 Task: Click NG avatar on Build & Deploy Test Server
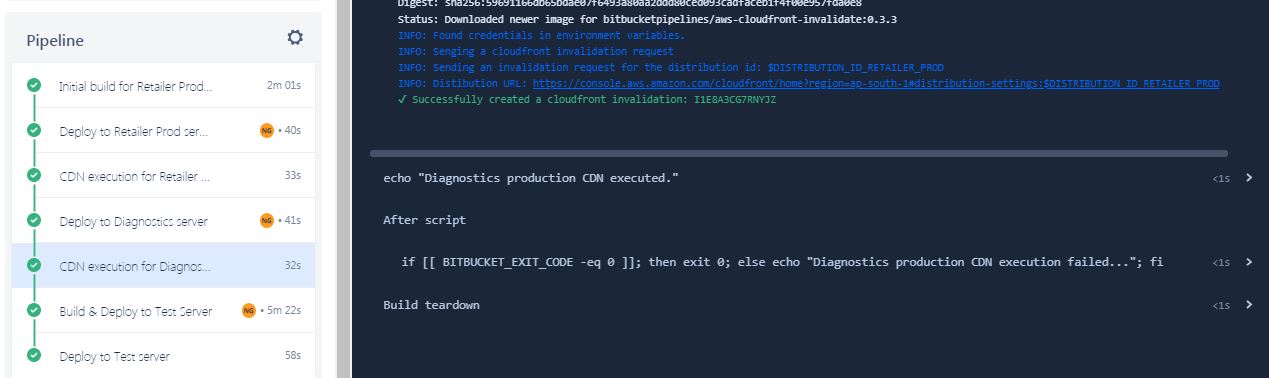[x=248, y=311]
